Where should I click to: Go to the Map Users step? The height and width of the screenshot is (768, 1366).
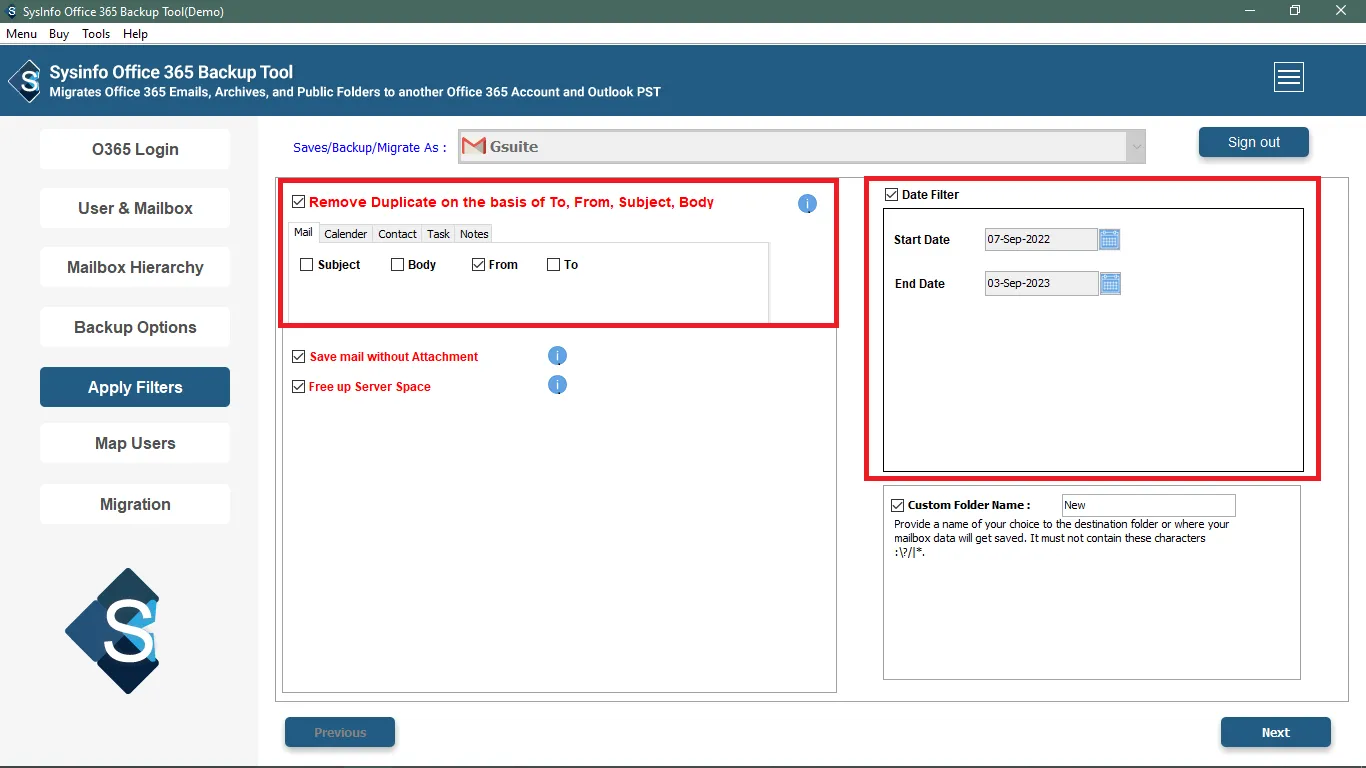135,444
